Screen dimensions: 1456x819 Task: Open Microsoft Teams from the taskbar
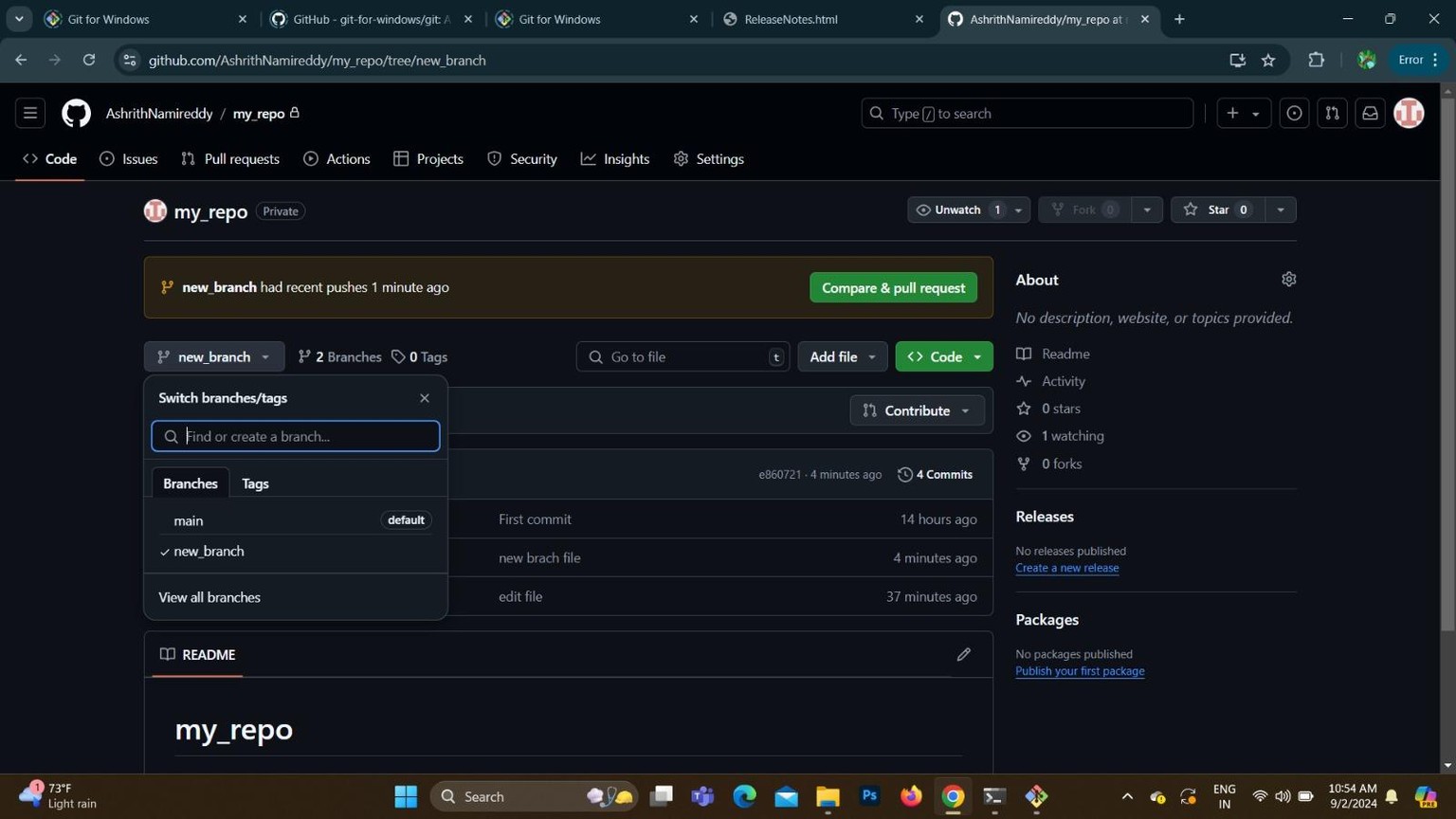[702, 796]
